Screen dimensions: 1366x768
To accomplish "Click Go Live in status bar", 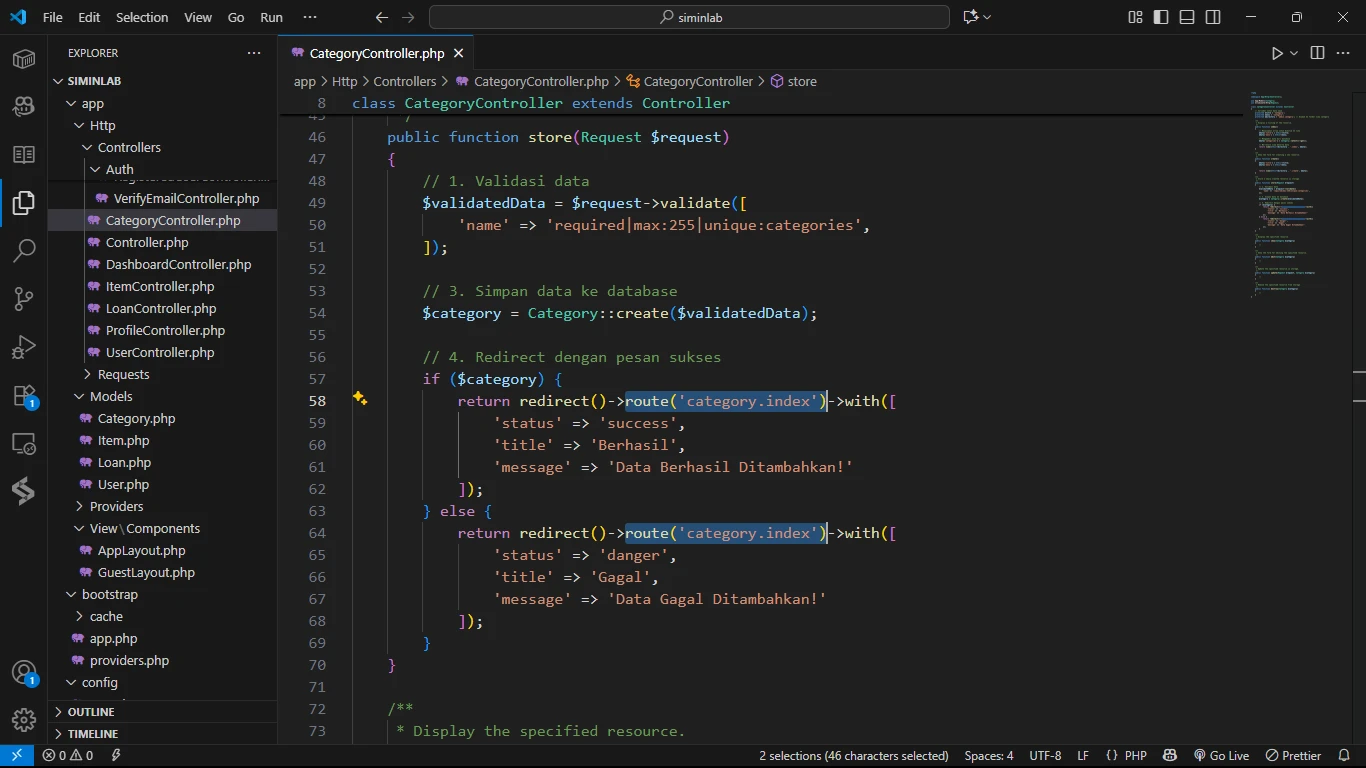I will [x=1221, y=756].
